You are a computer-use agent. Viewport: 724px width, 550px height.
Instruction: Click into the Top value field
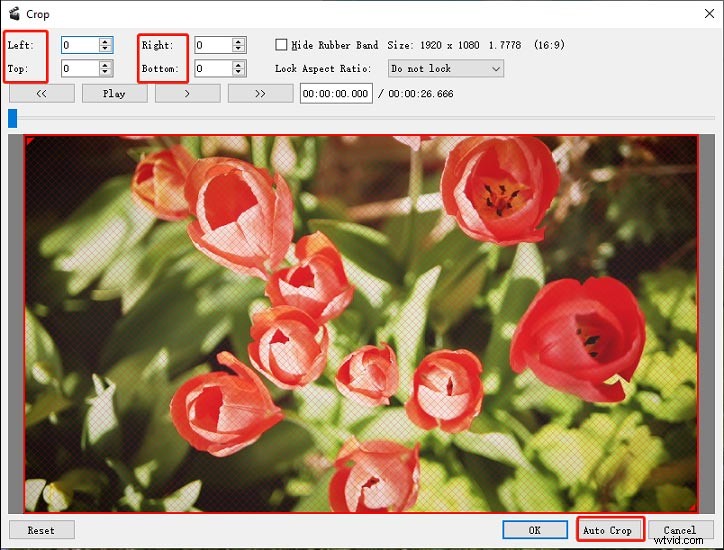[x=80, y=69]
